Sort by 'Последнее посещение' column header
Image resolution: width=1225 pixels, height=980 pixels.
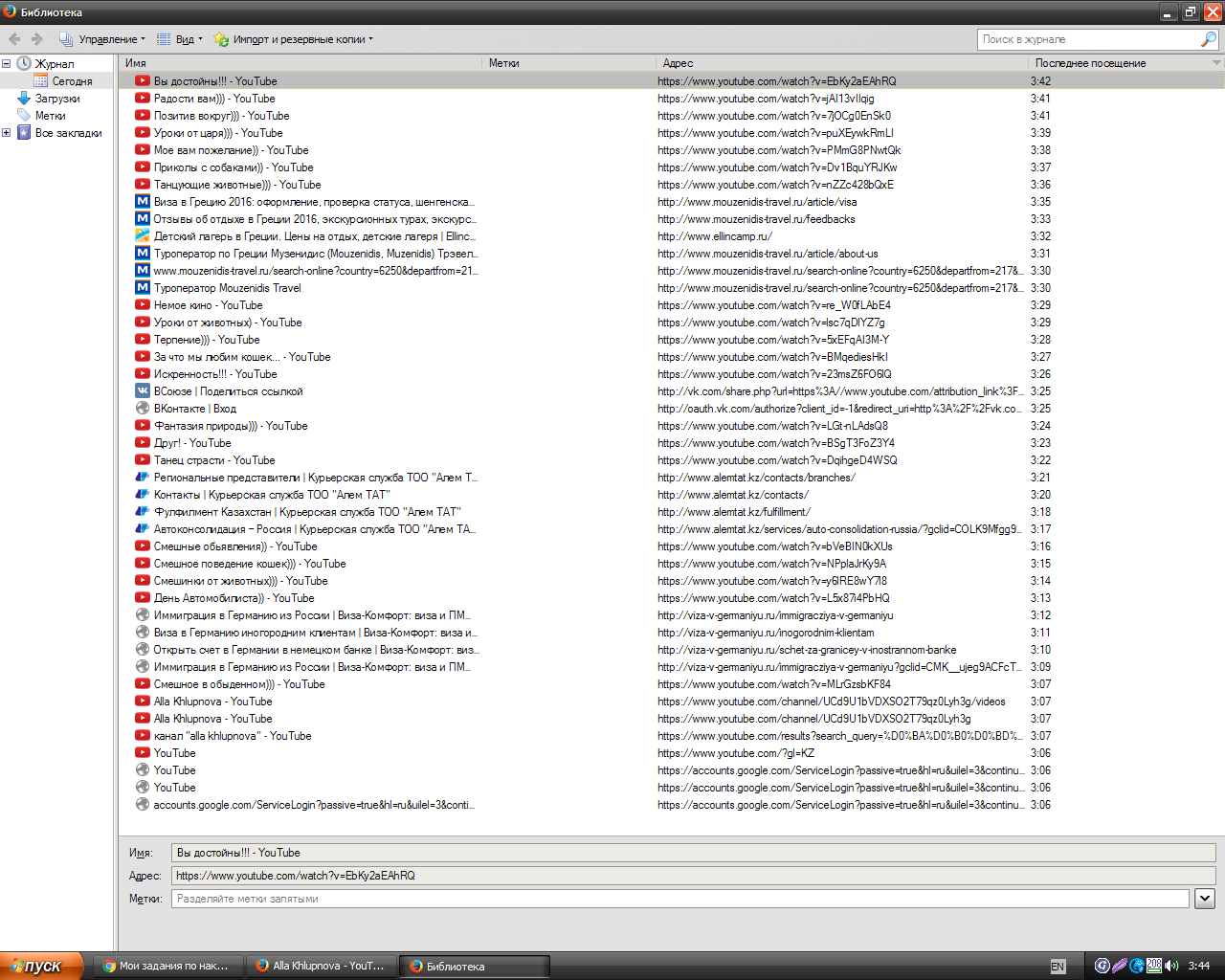pos(1120,63)
